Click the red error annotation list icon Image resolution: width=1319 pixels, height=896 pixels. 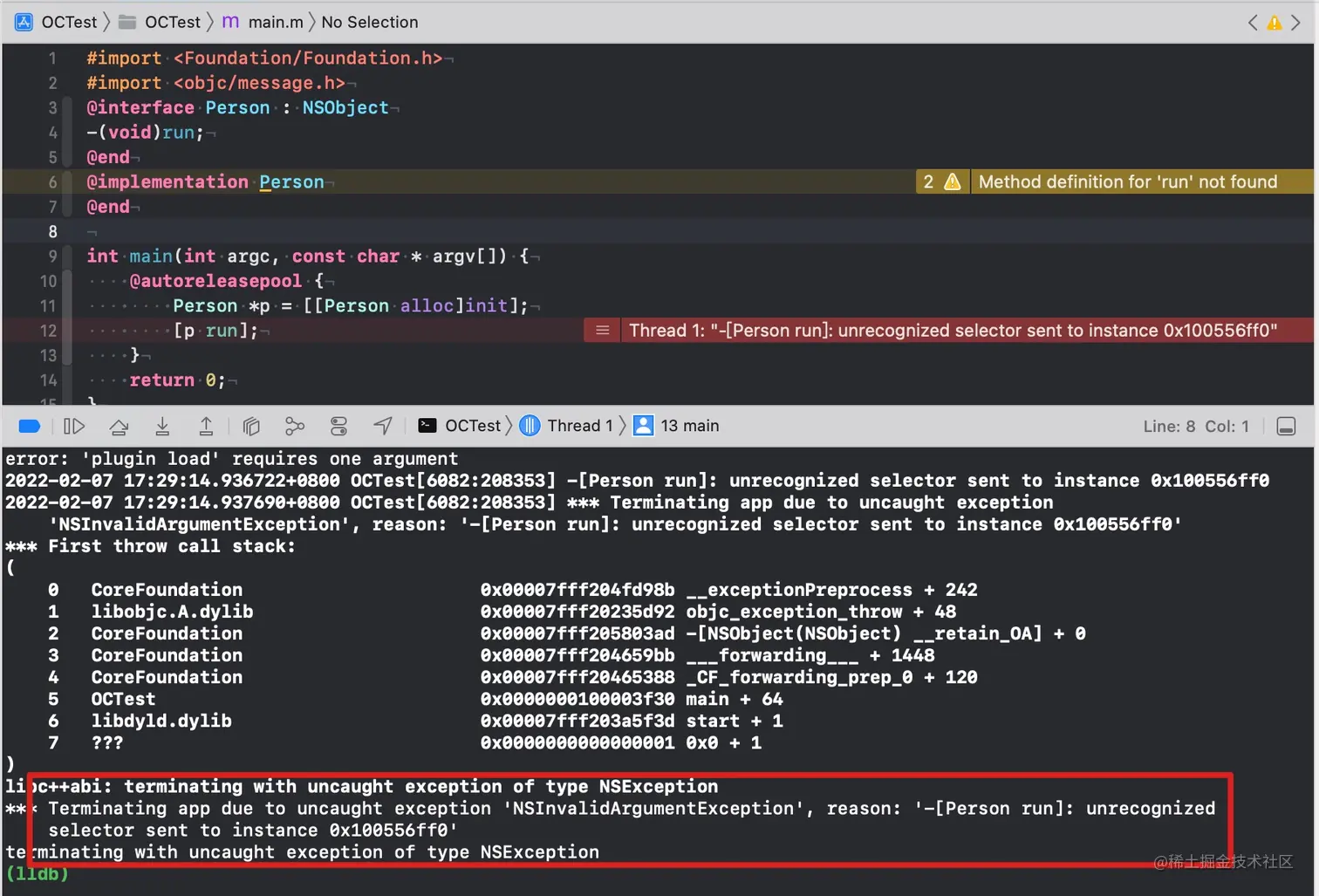(602, 331)
